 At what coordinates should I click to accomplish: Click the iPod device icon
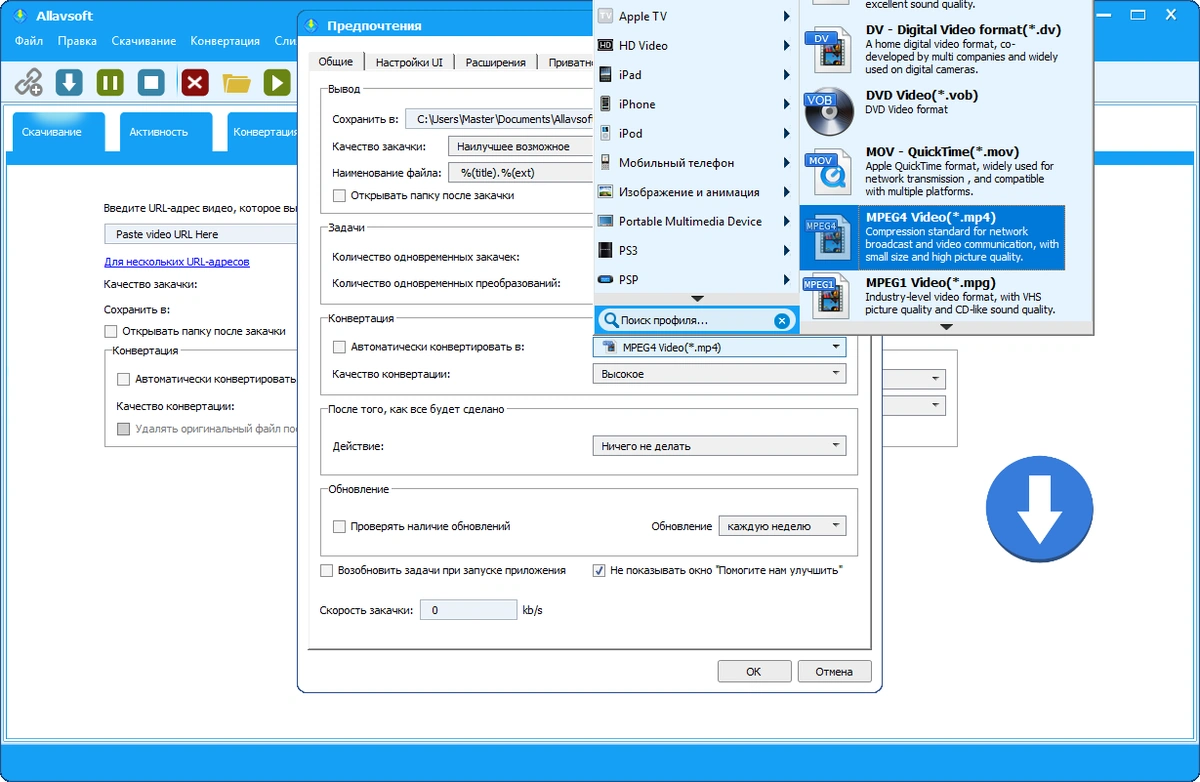tap(605, 133)
